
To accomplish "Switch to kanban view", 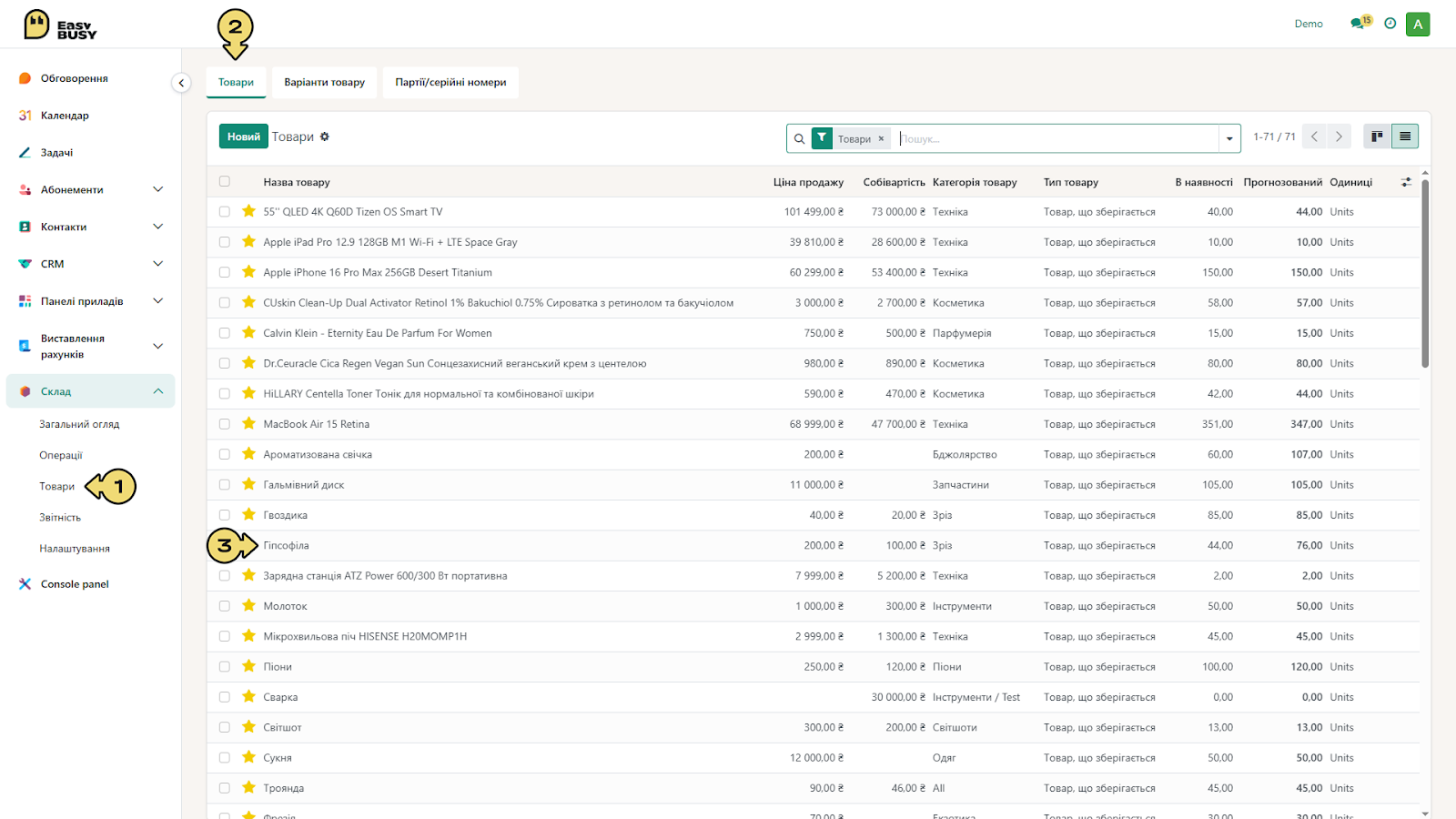I will tap(1377, 136).
